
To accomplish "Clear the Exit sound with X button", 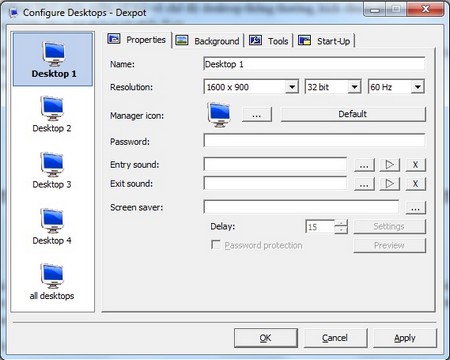I will pos(415,184).
